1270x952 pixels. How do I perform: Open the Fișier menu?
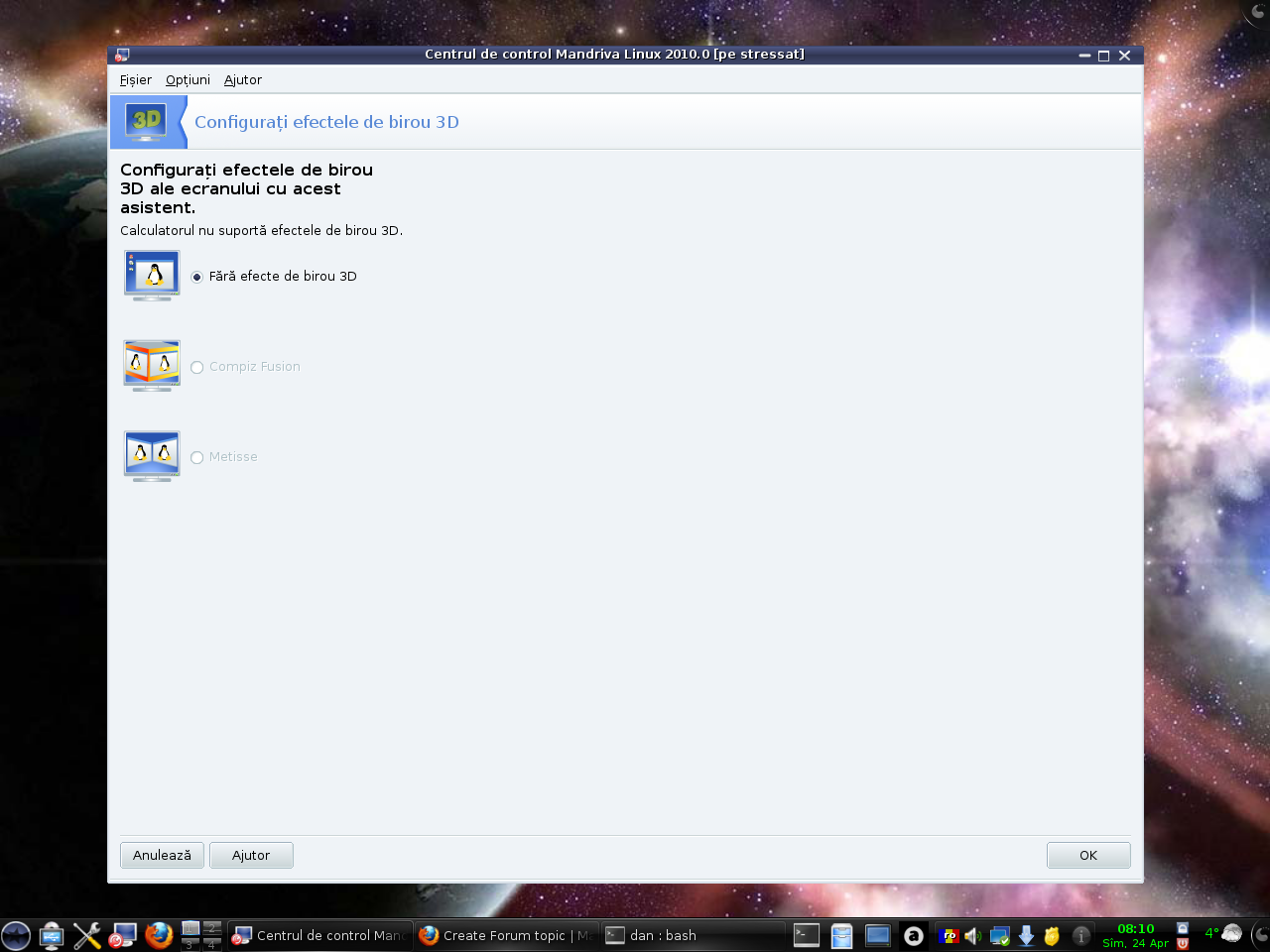136,80
